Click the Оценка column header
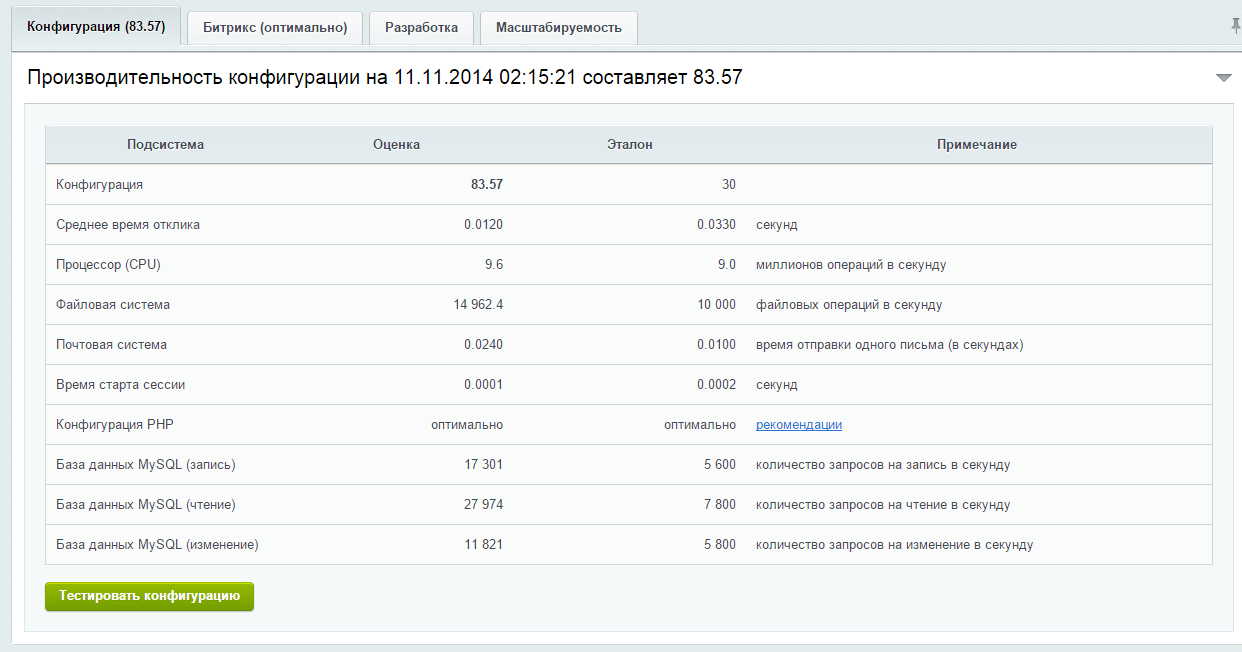Viewport: 1242px width, 652px height. coord(396,145)
